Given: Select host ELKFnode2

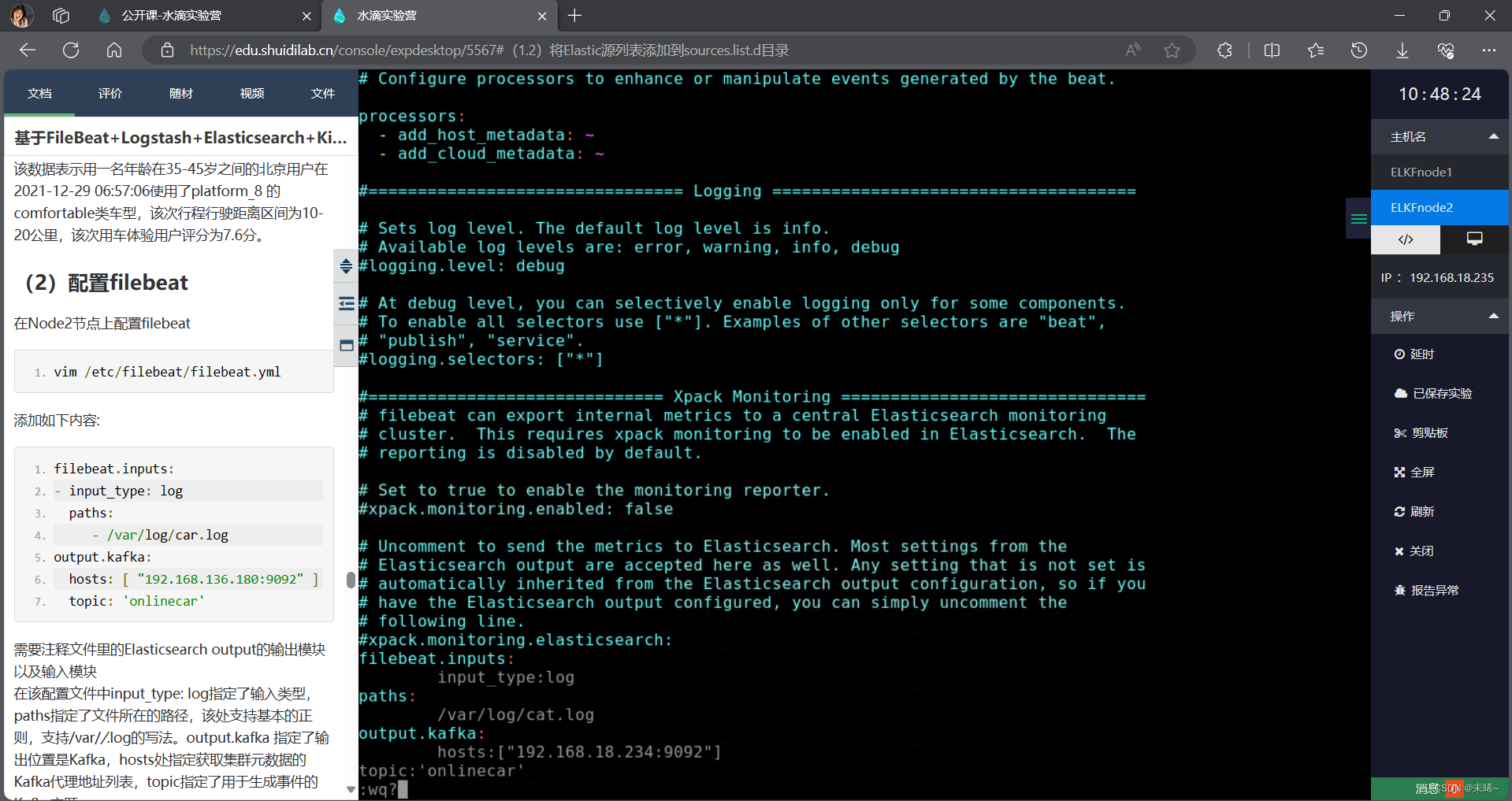Looking at the screenshot, I should [x=1440, y=207].
